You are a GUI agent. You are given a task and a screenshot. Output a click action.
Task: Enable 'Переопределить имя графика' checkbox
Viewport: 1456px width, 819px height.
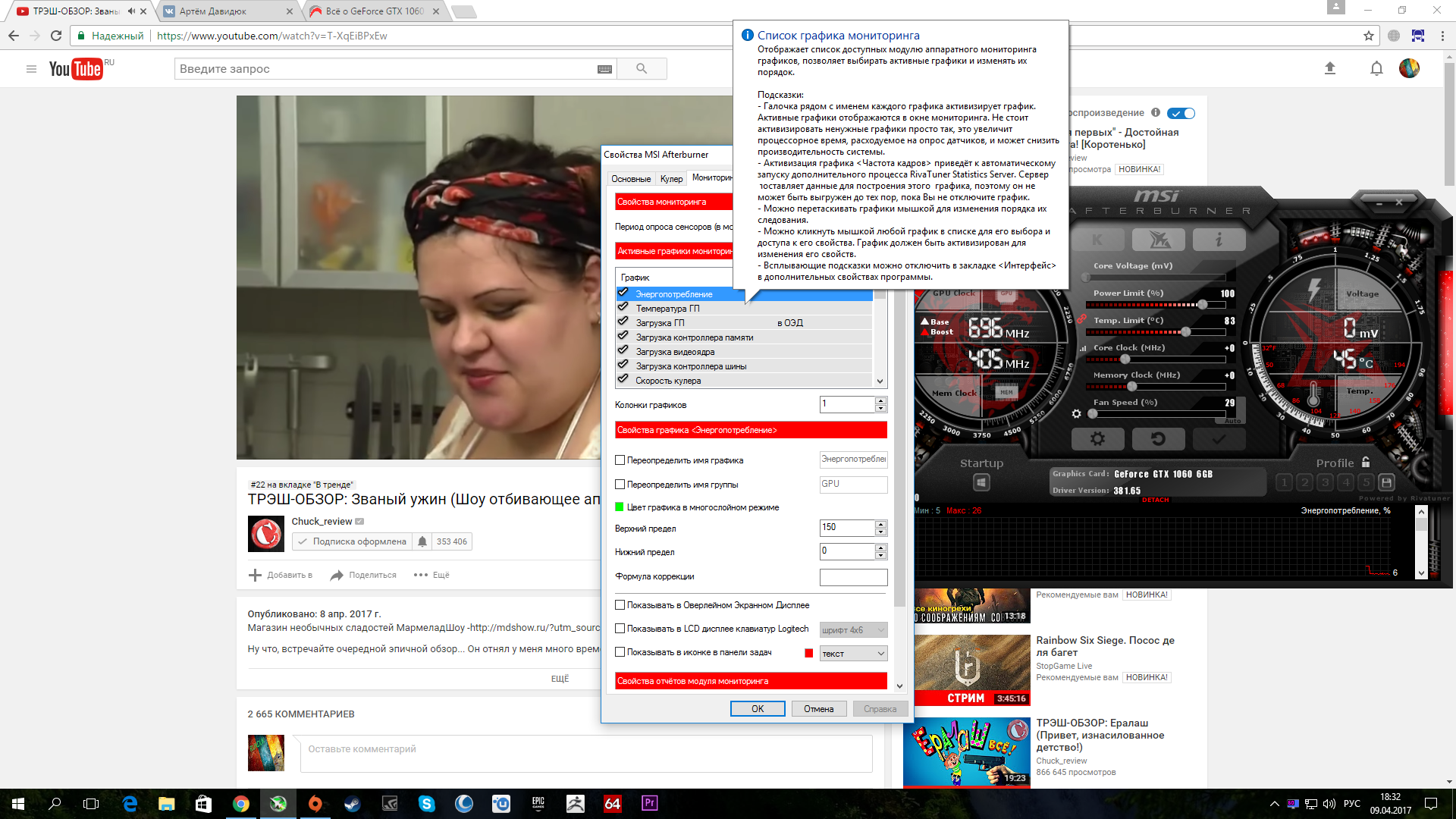point(620,460)
